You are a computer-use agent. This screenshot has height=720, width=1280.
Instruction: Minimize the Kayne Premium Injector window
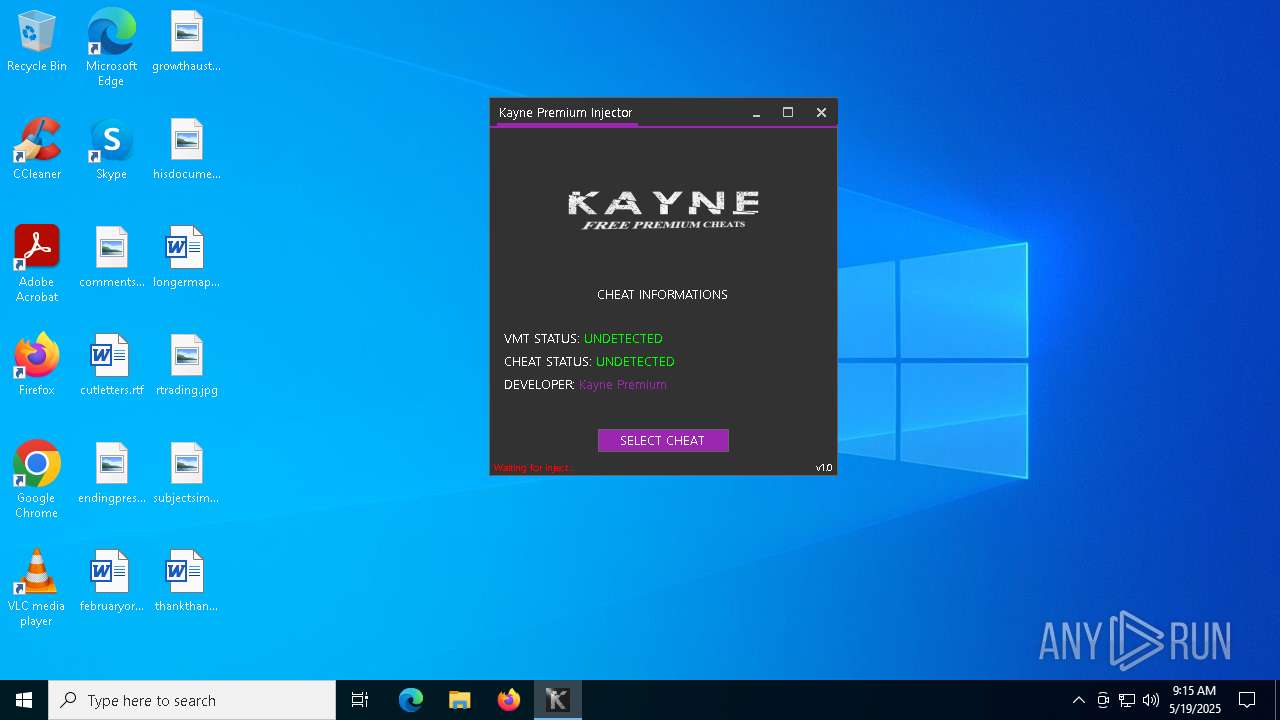point(757,113)
